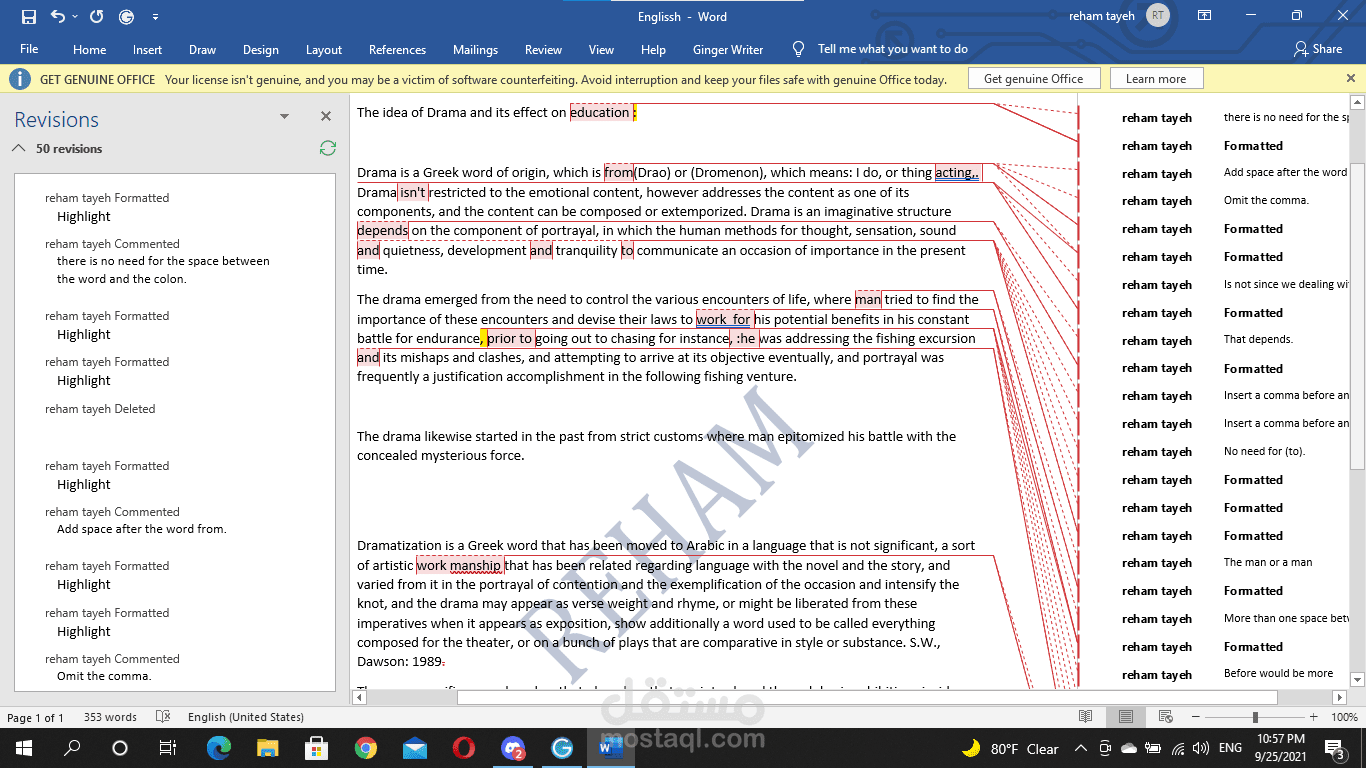This screenshot has height=768, width=1366.
Task: Select the 'Add space after the word from.' revision
Action: tap(142, 529)
